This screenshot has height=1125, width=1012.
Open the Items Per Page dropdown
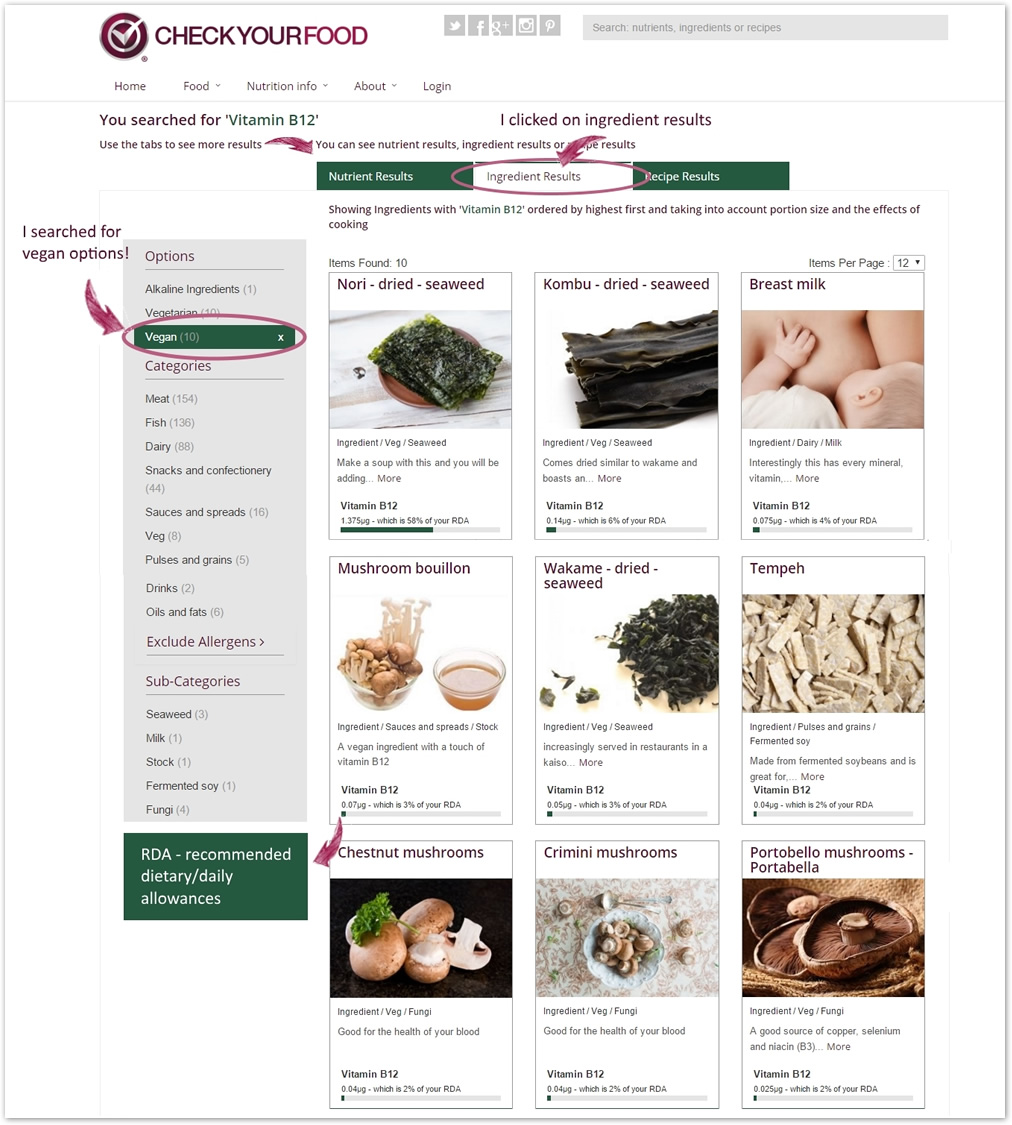[909, 263]
